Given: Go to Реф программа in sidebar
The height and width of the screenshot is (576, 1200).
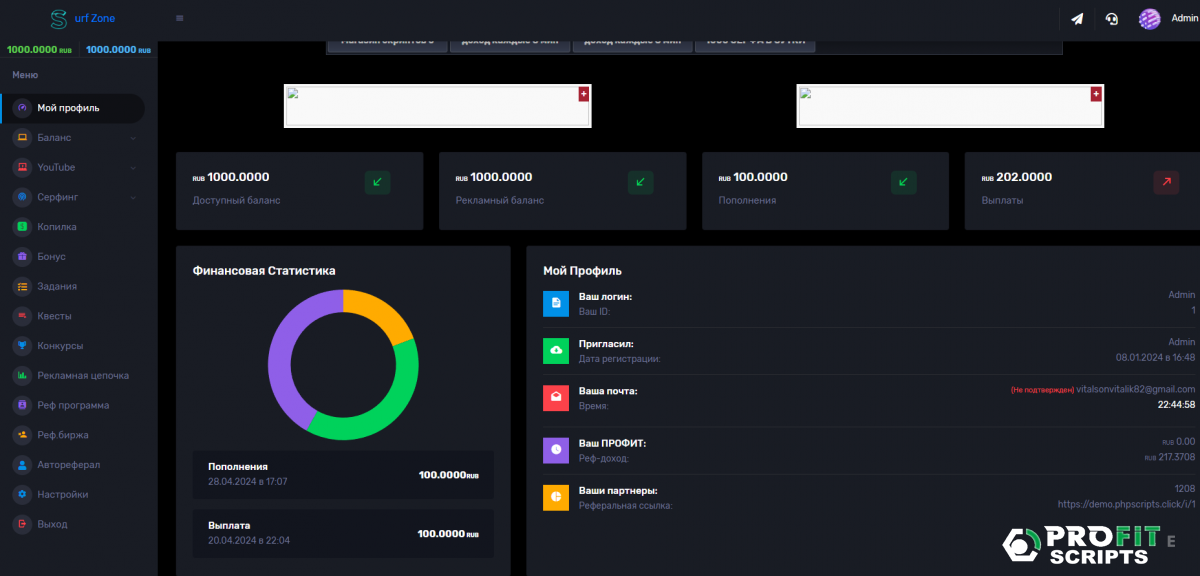Looking at the screenshot, I should pos(73,405).
